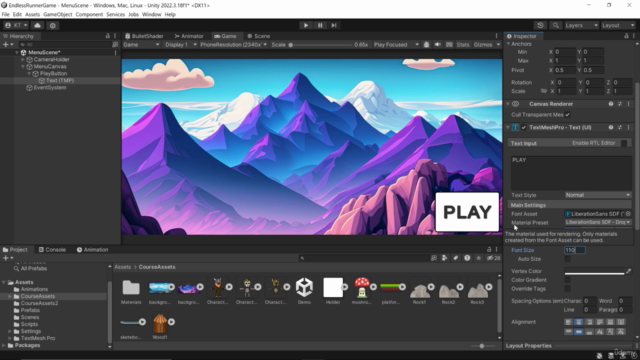Viewport: 640px width, 360px height.
Task: Click the Pause button in top toolbar
Action: point(320,25)
